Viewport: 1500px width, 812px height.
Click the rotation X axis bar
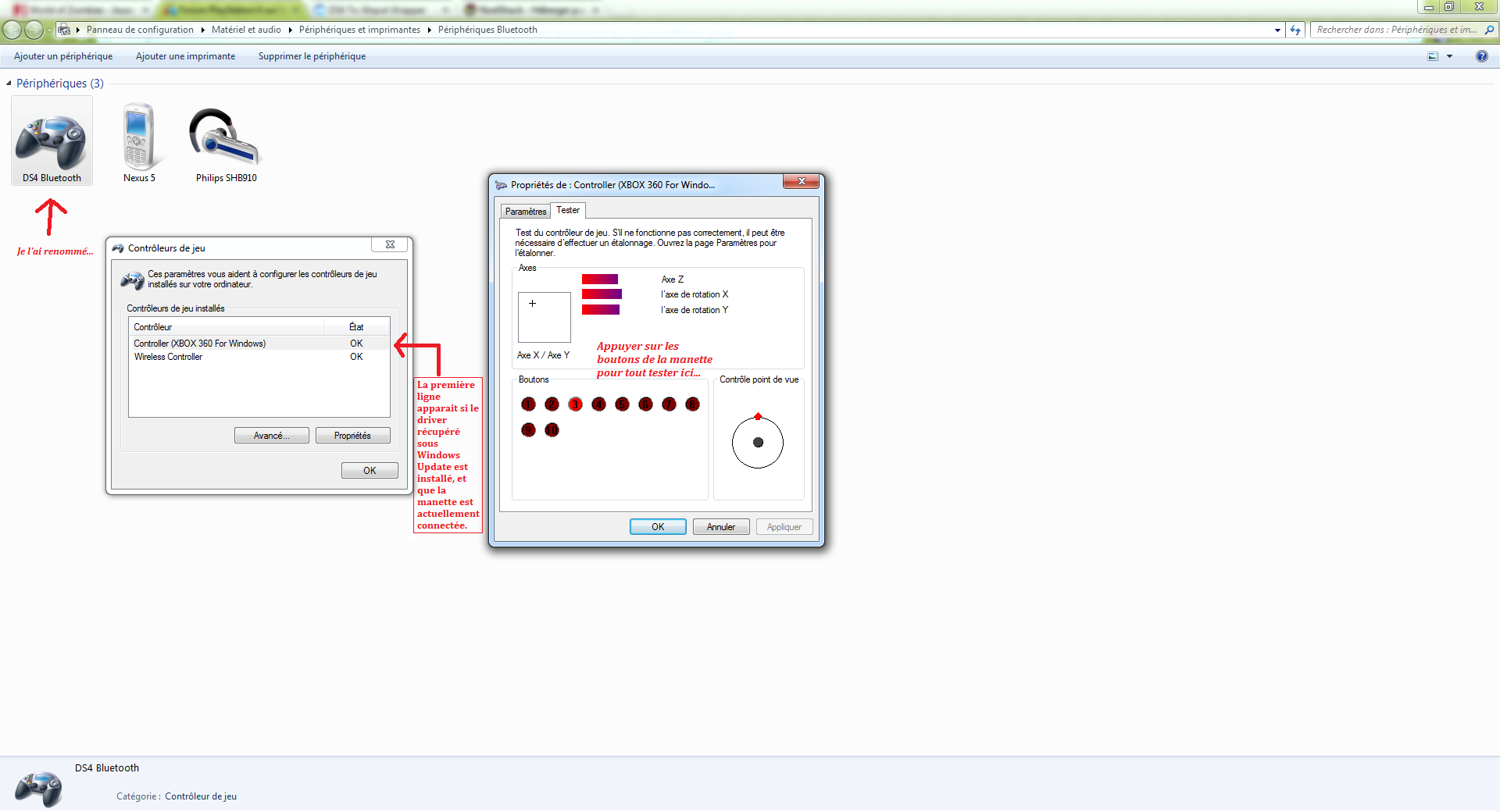click(x=602, y=294)
